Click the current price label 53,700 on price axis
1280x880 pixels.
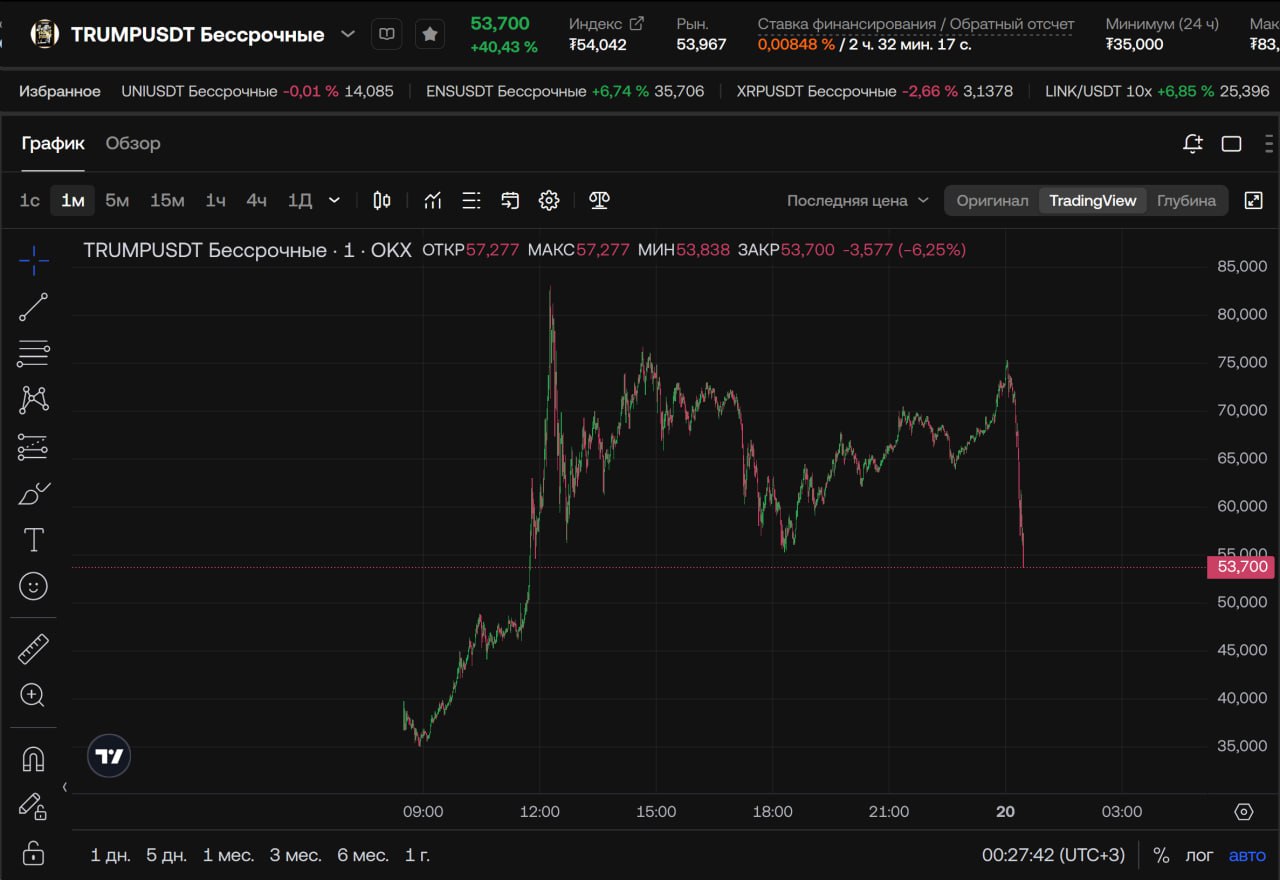coord(1241,567)
